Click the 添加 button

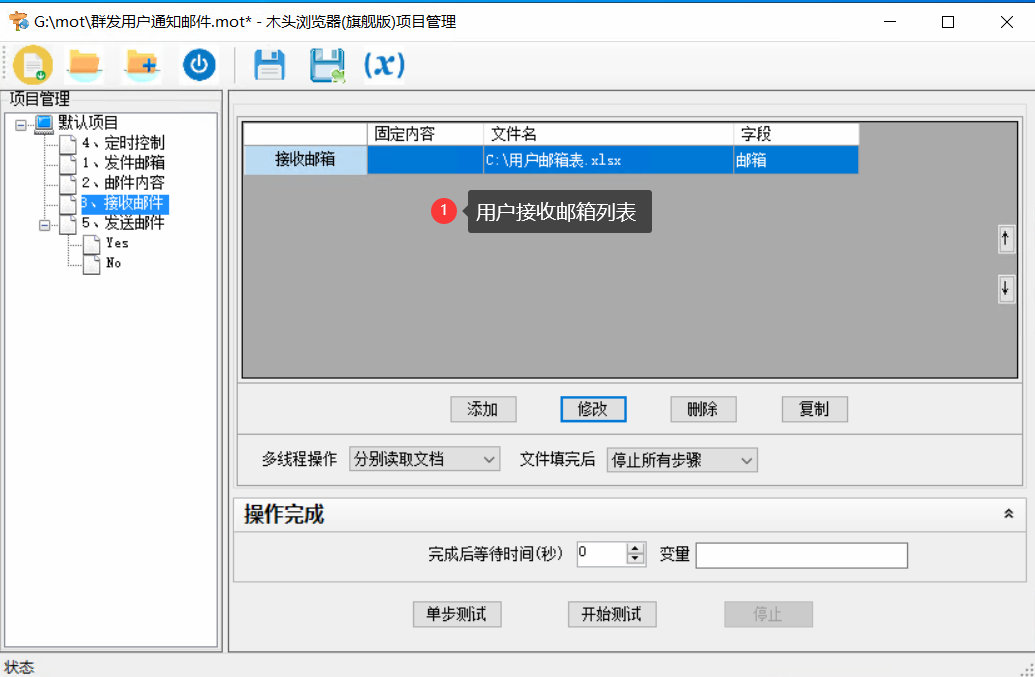483,409
